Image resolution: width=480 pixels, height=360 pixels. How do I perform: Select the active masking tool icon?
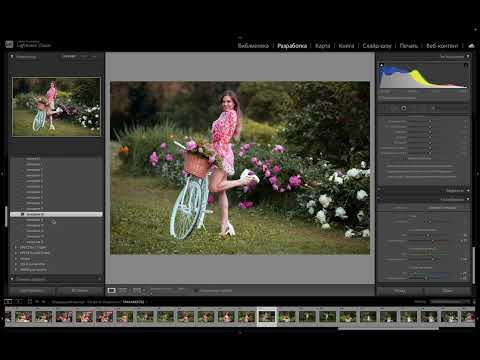(x=404, y=108)
